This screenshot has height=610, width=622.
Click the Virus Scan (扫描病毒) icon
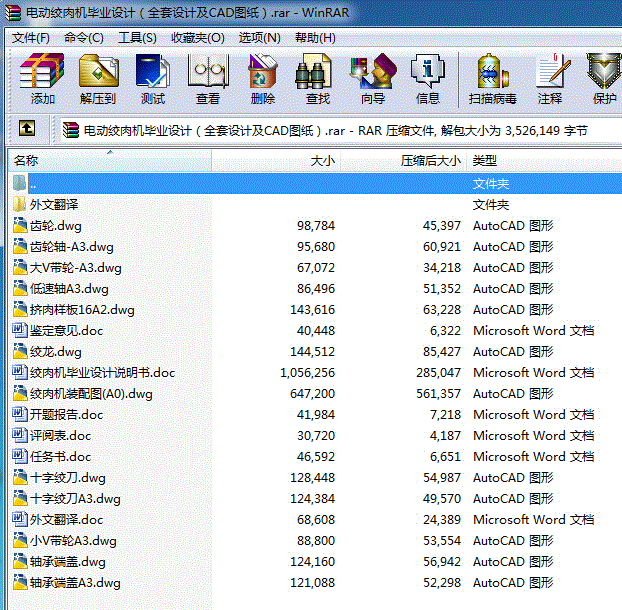pos(492,71)
